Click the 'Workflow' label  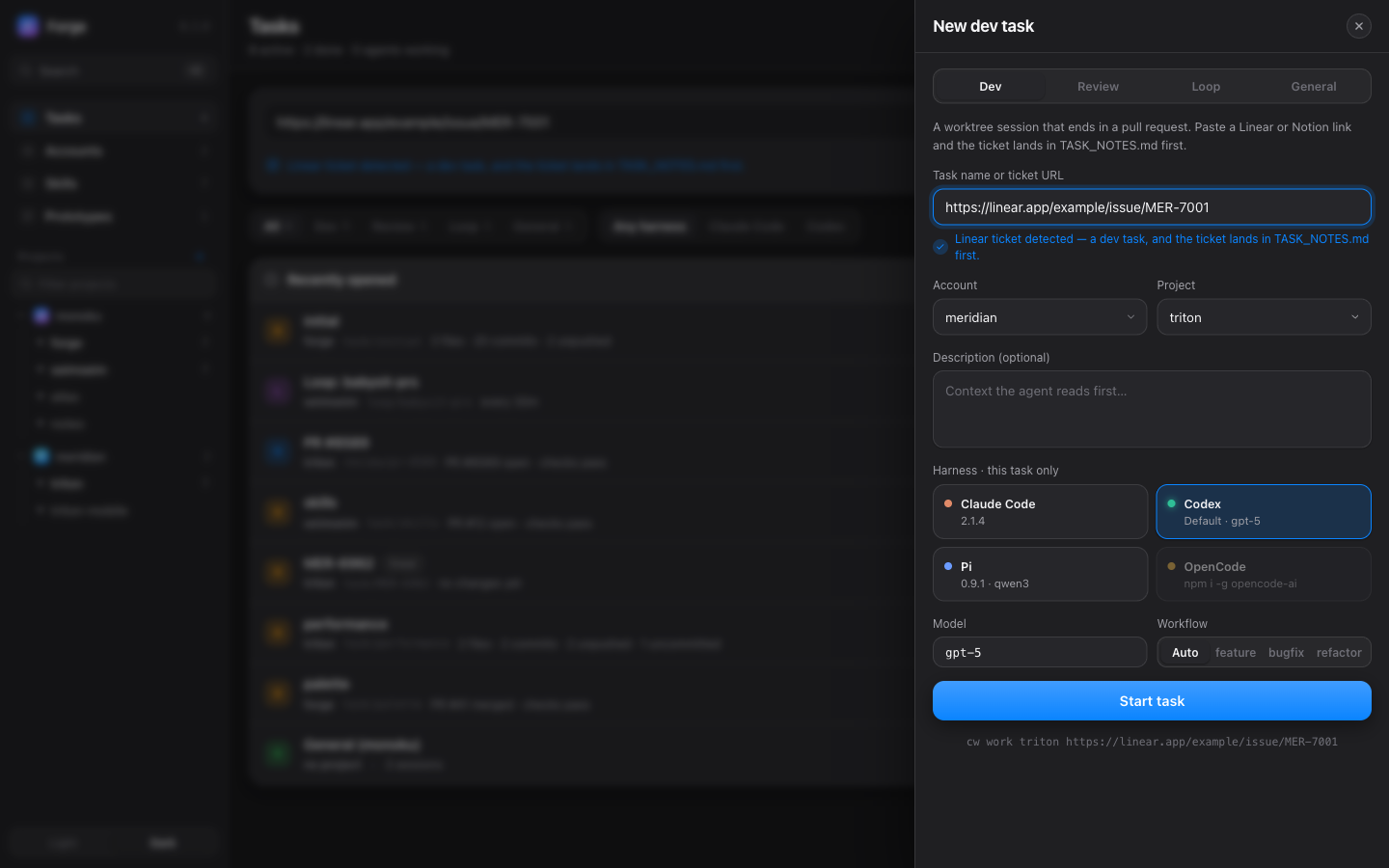pyautogui.click(x=1182, y=624)
